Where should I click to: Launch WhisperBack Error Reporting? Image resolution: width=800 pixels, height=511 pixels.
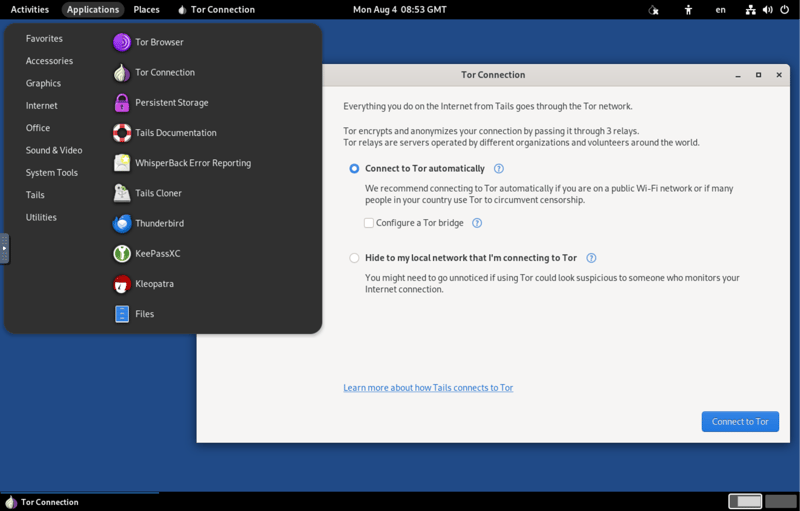click(182, 163)
